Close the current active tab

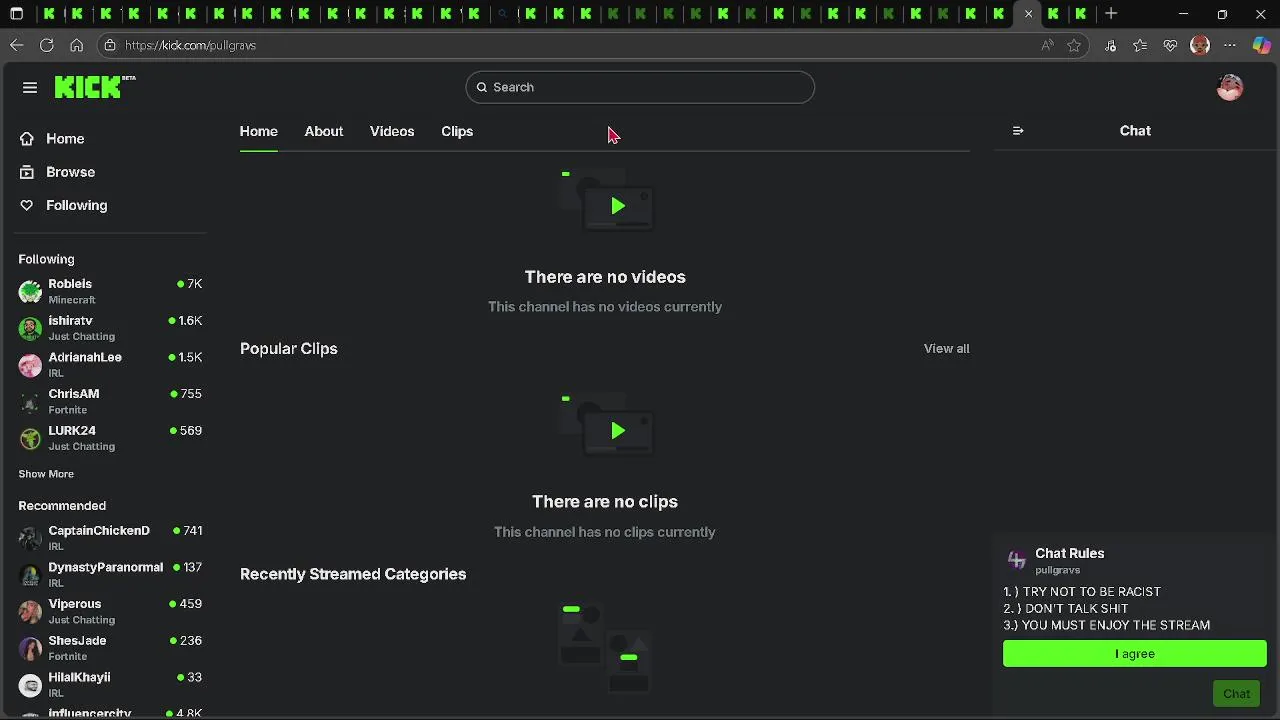(x=1028, y=14)
